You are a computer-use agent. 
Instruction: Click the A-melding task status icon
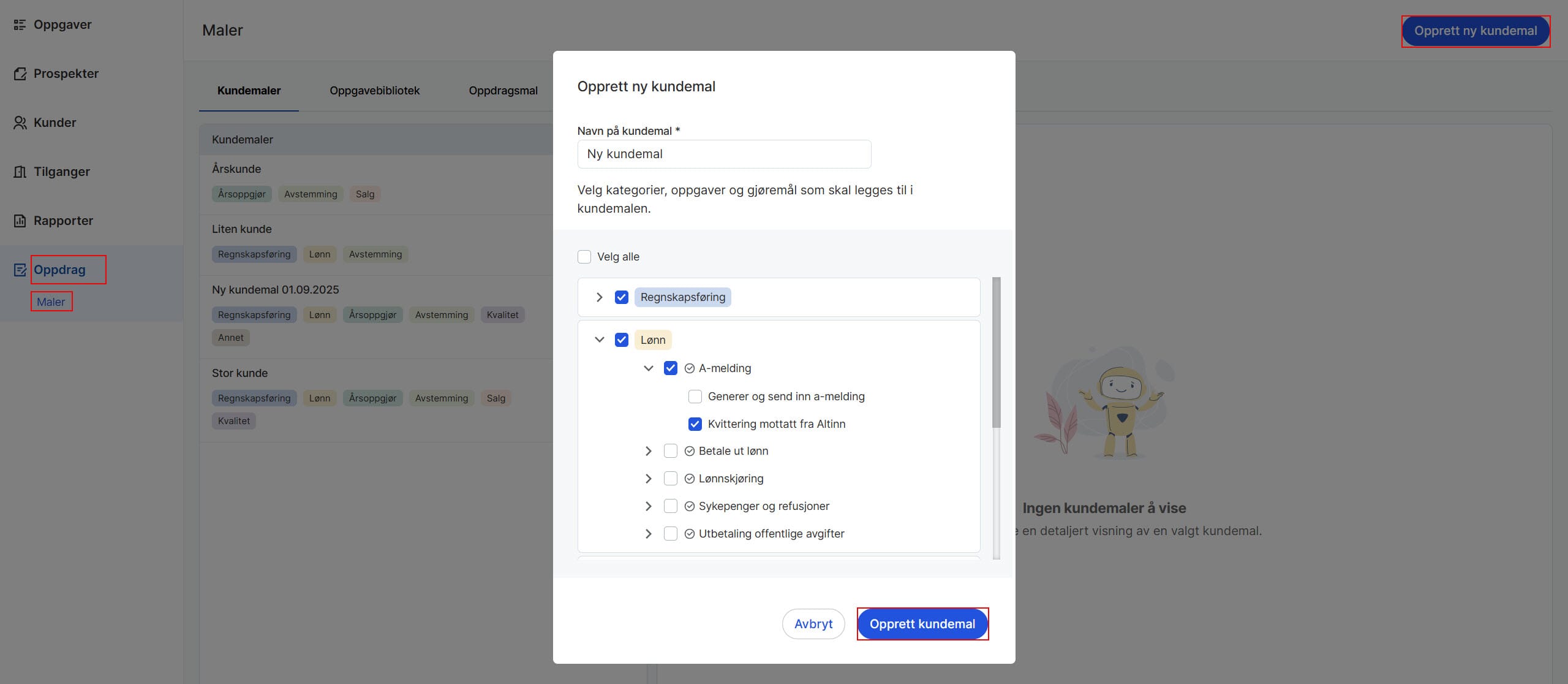pos(689,368)
